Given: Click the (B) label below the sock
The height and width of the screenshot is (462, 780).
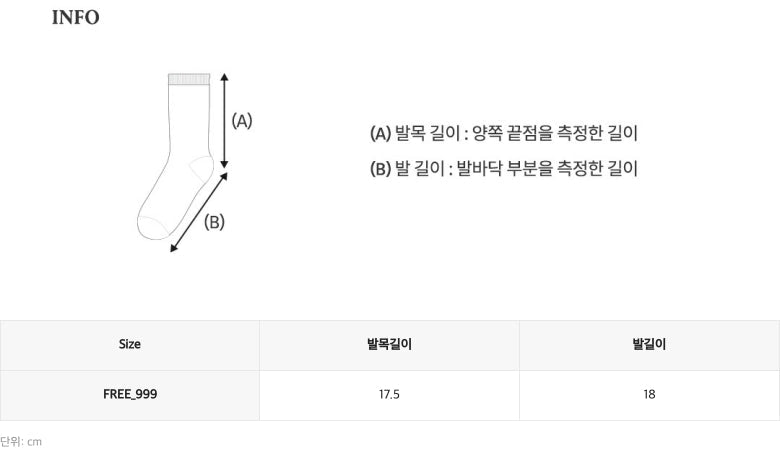Looking at the screenshot, I should click(x=214, y=222).
